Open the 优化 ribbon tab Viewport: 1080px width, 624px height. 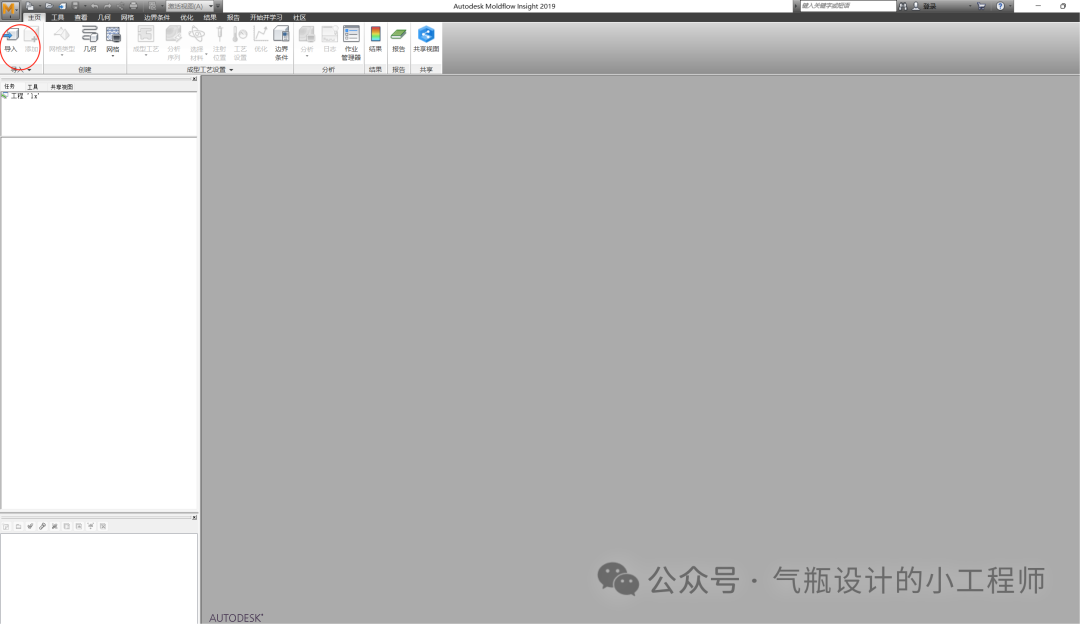(x=187, y=17)
